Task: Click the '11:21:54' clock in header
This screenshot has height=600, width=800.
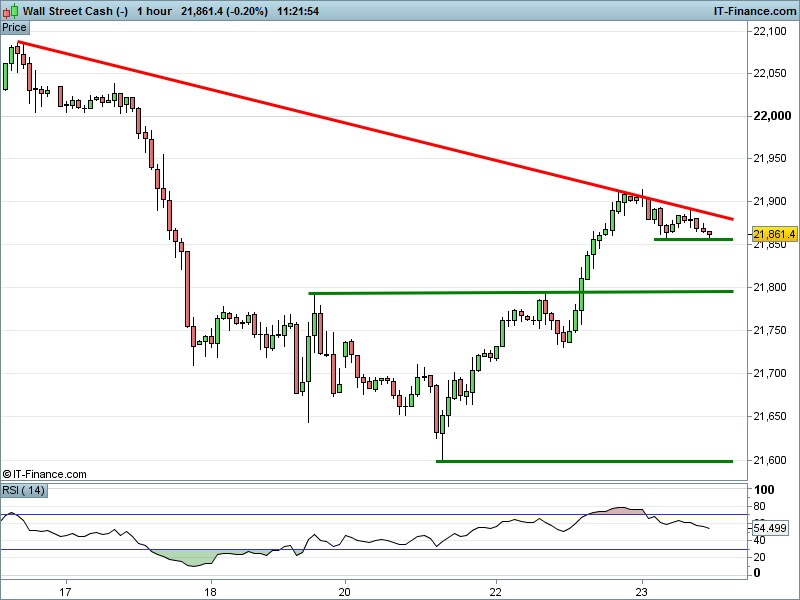Action: pos(298,11)
